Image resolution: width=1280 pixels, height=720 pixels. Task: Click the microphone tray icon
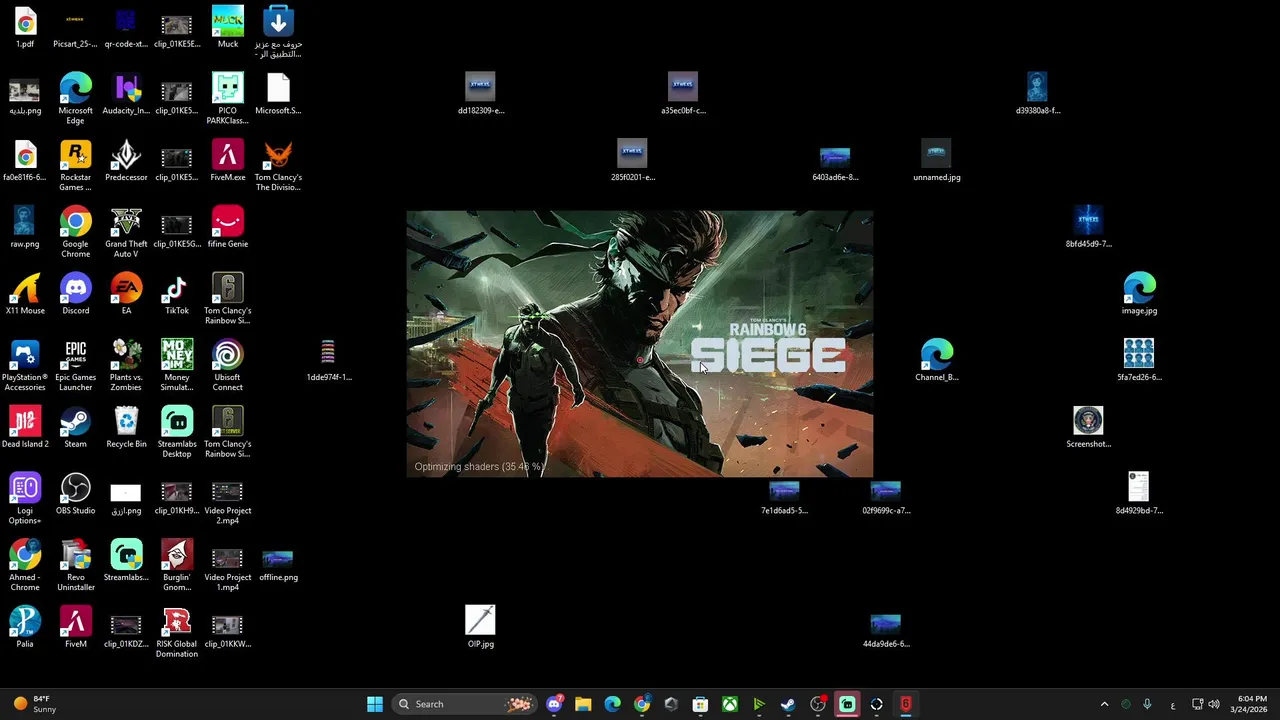pyautogui.click(x=1147, y=704)
